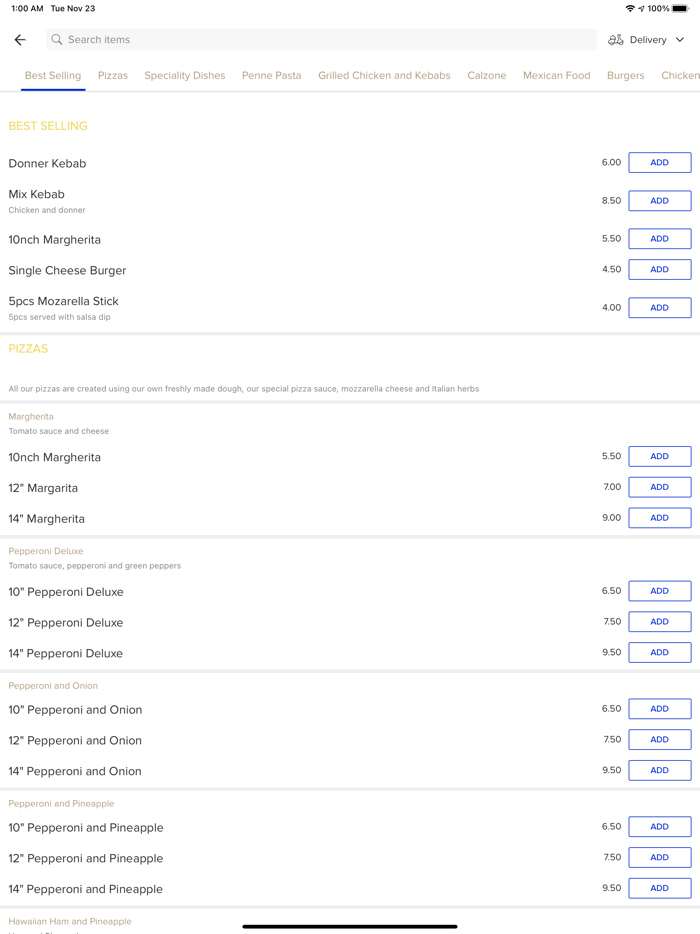
Task: Add 5pcs Mozarella Stick to basket
Action: click(659, 308)
